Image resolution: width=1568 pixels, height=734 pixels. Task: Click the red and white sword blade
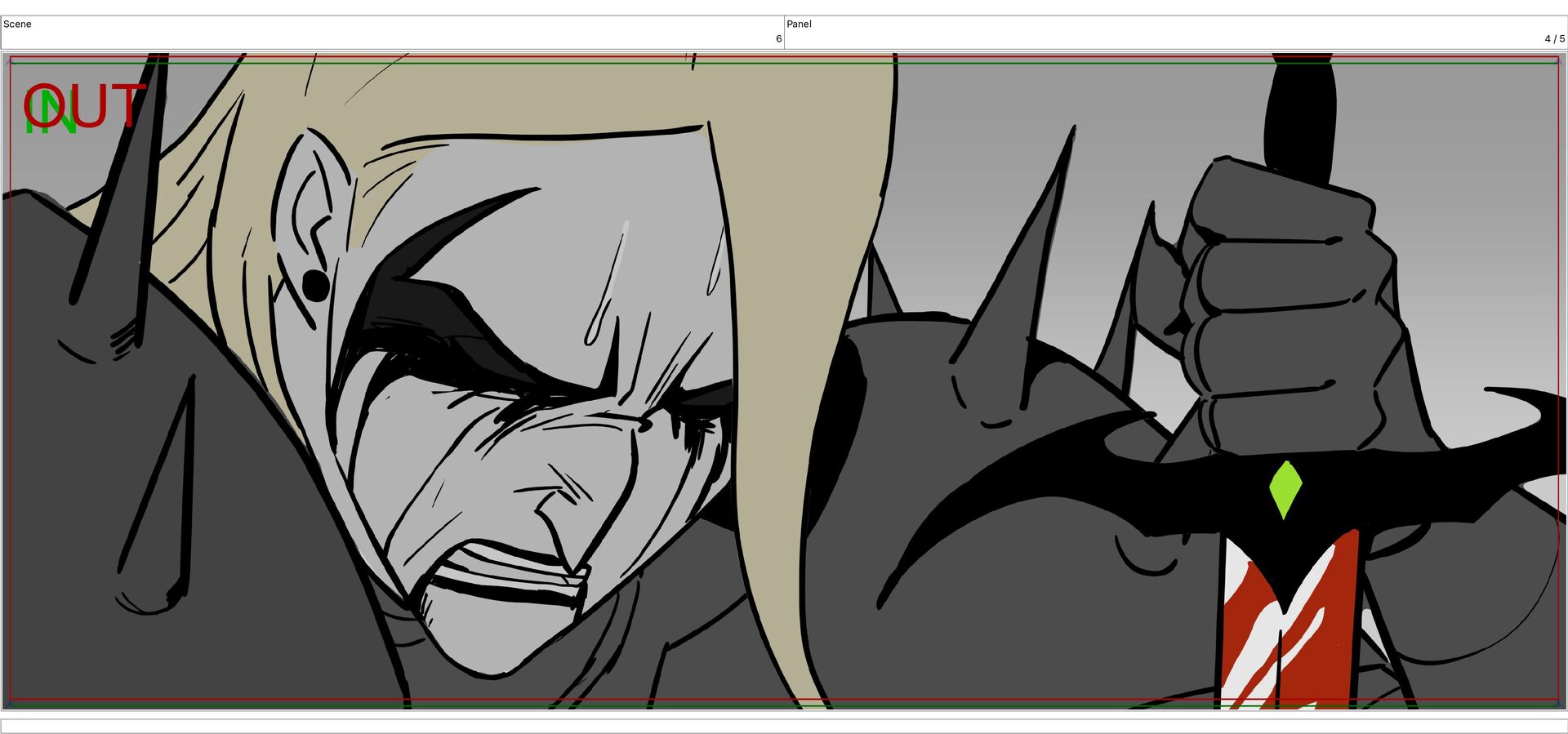pyautogui.click(x=1289, y=621)
